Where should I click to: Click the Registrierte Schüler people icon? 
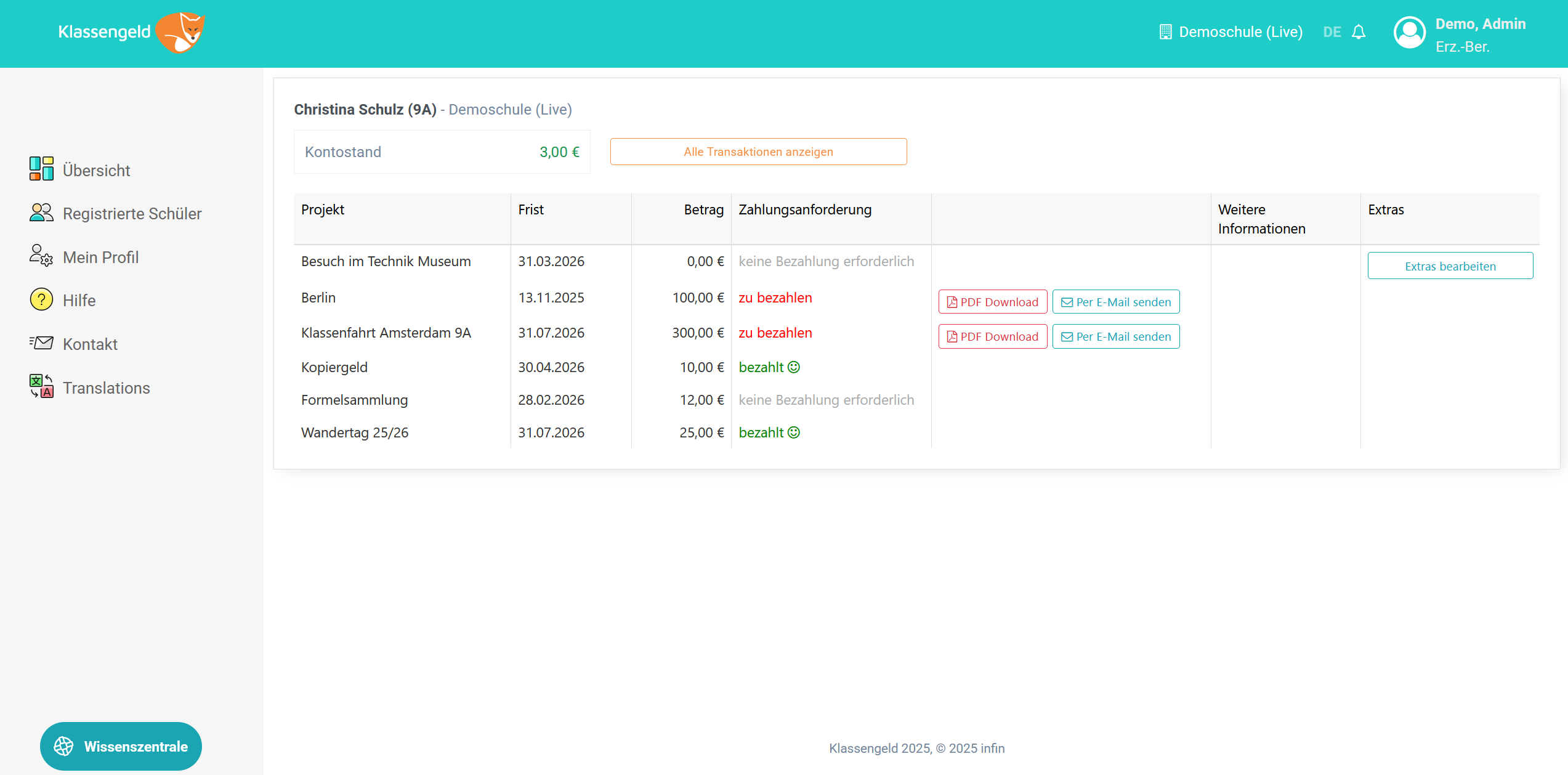tap(41, 213)
